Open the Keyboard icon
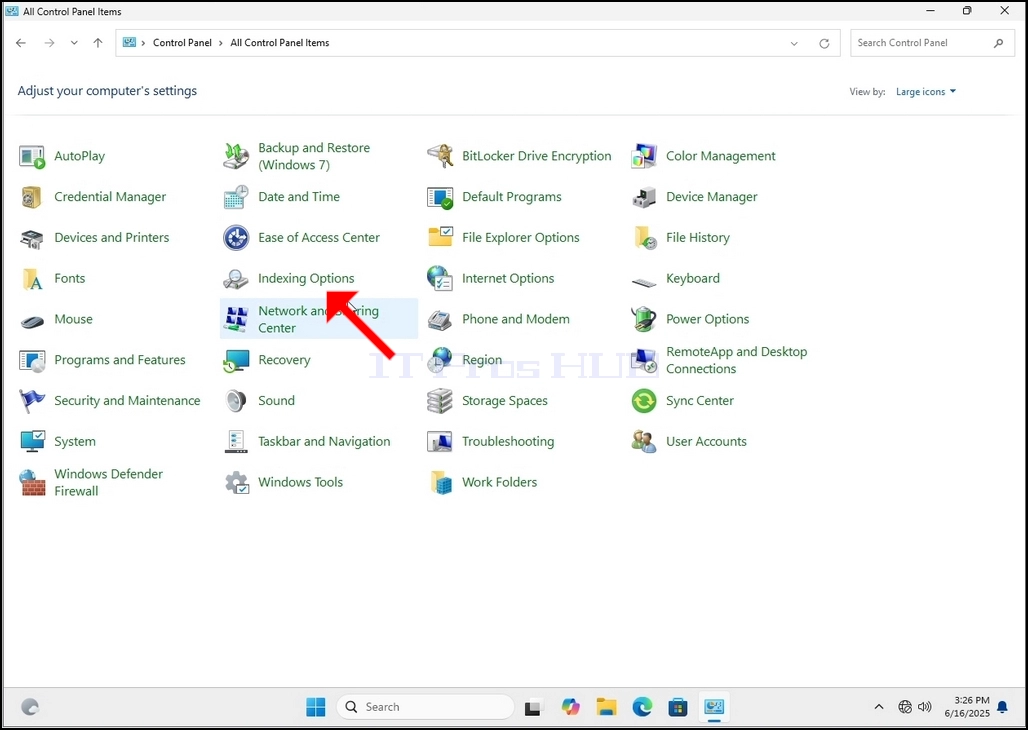The image size is (1028, 730). (x=644, y=282)
